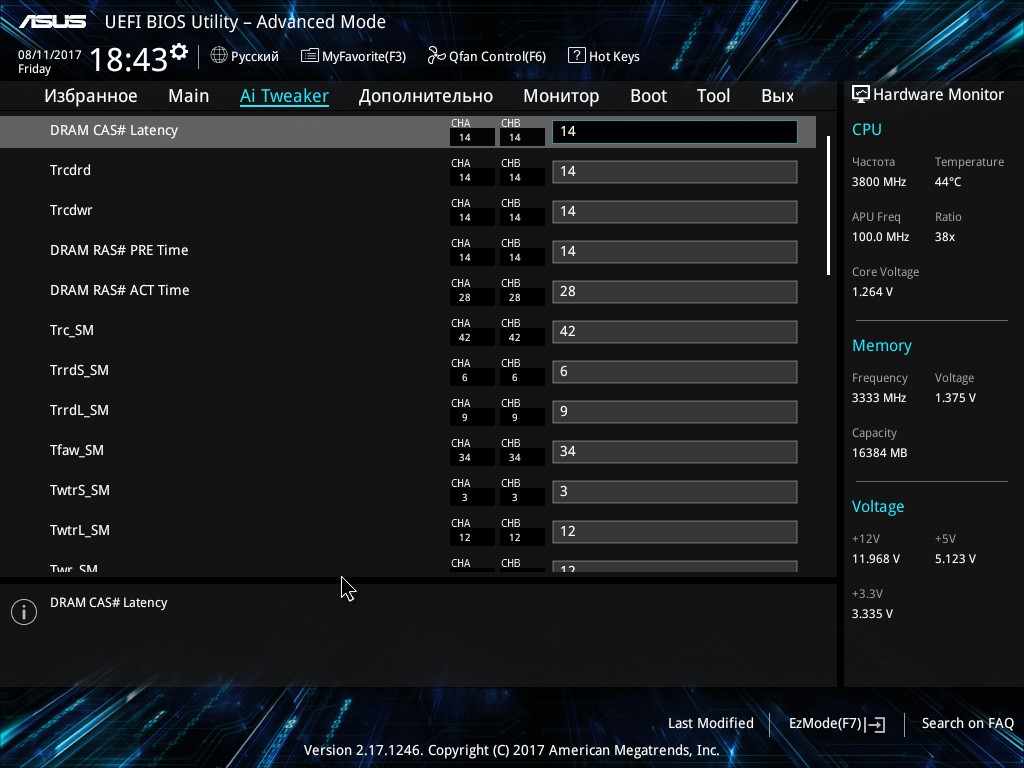The width and height of the screenshot is (1024, 768).
Task: Click the Hot Keys question mark icon
Action: pos(577,56)
